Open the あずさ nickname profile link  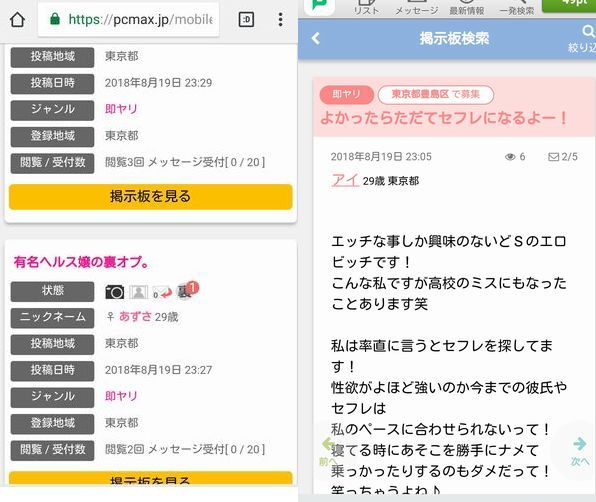click(135, 316)
